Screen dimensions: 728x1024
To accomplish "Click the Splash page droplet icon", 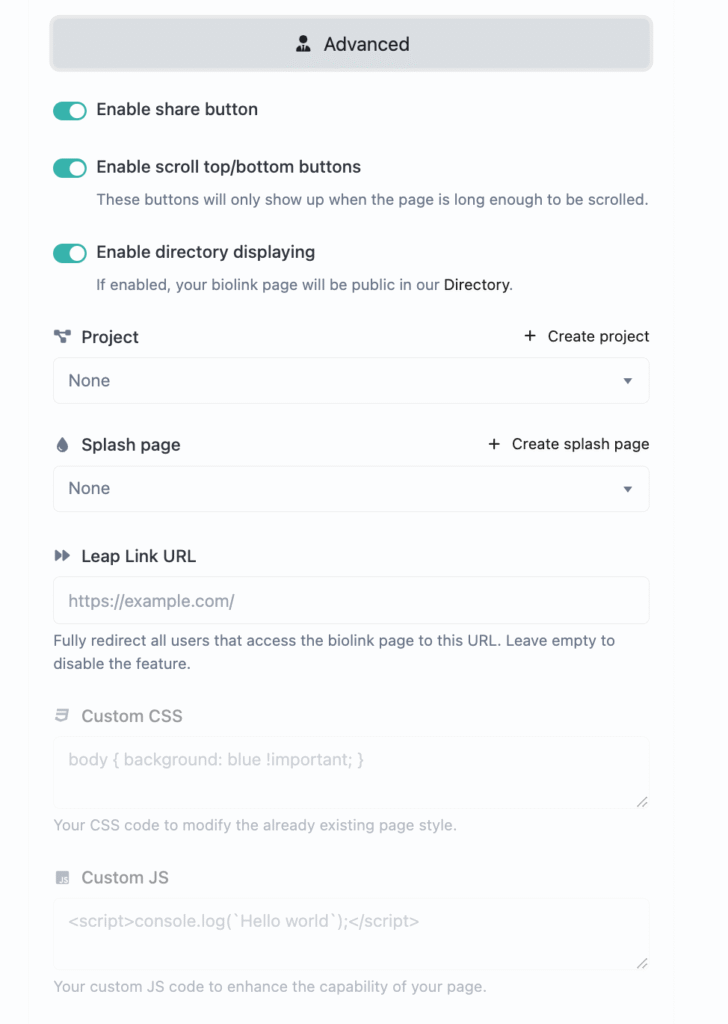I will (x=62, y=445).
